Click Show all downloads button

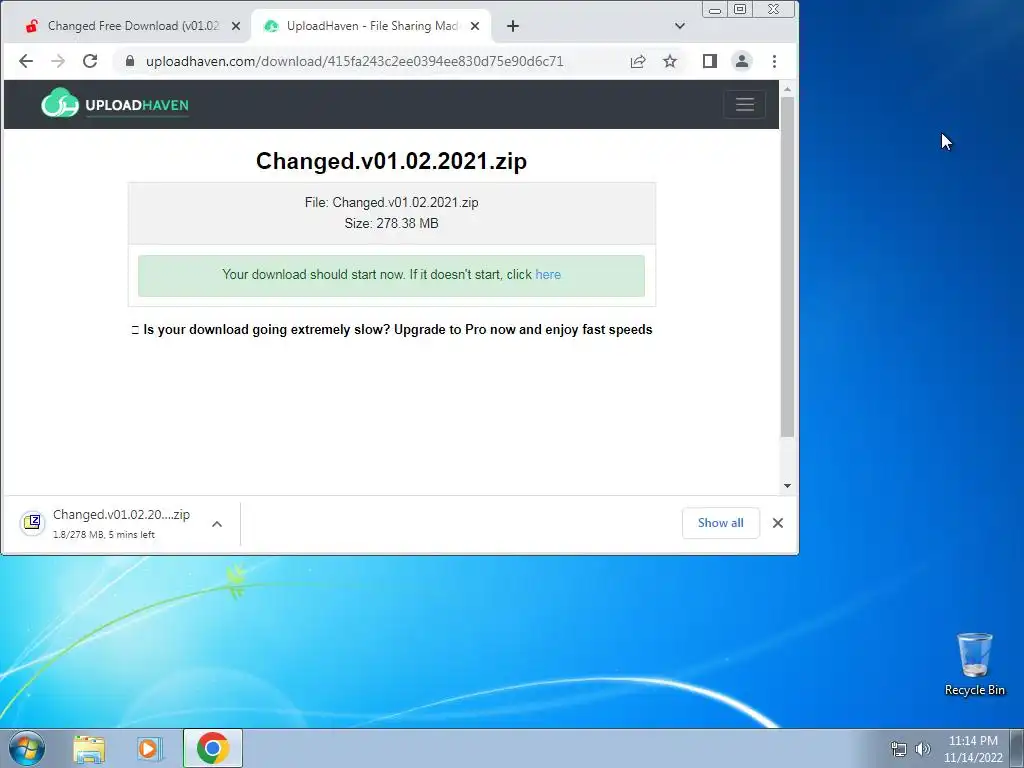tap(720, 523)
